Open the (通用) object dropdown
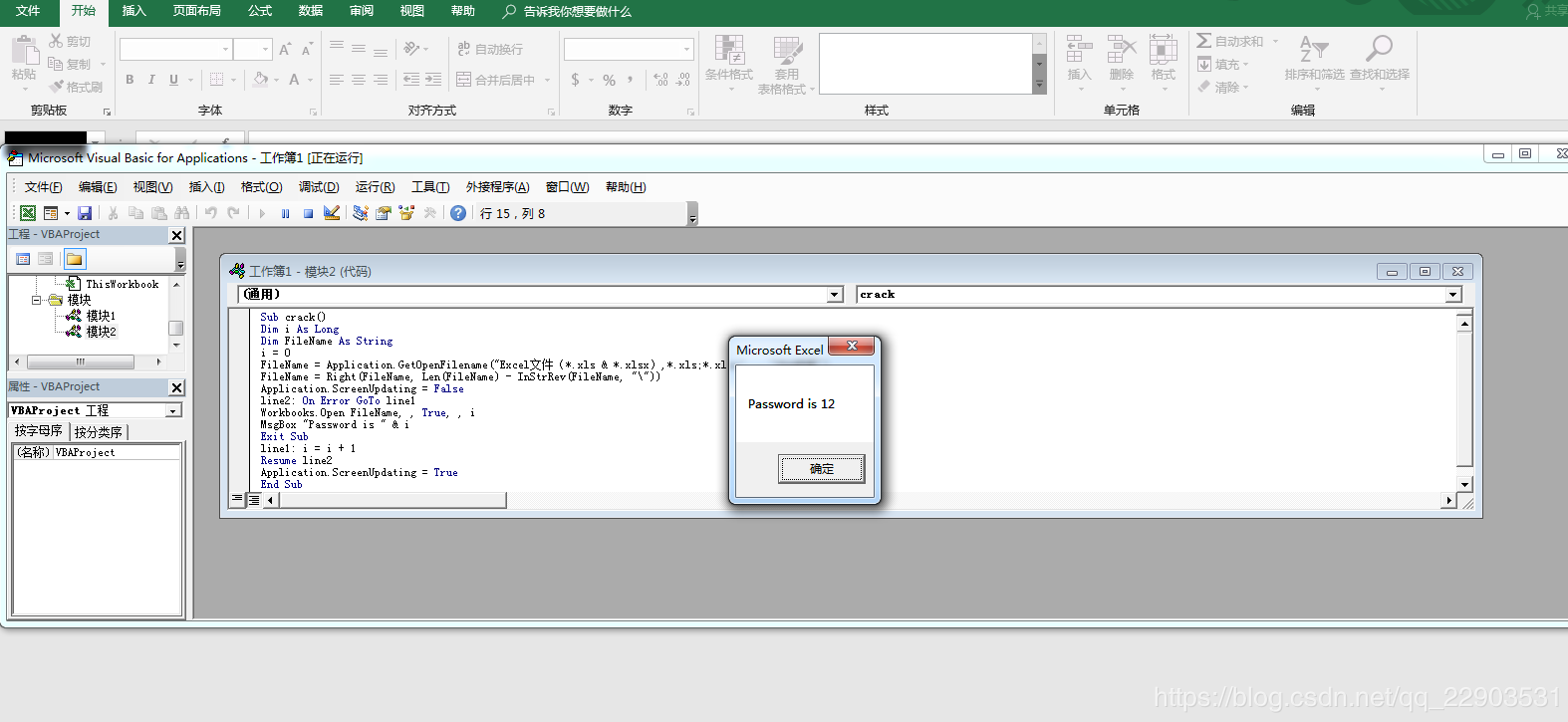1568x722 pixels. [x=835, y=295]
